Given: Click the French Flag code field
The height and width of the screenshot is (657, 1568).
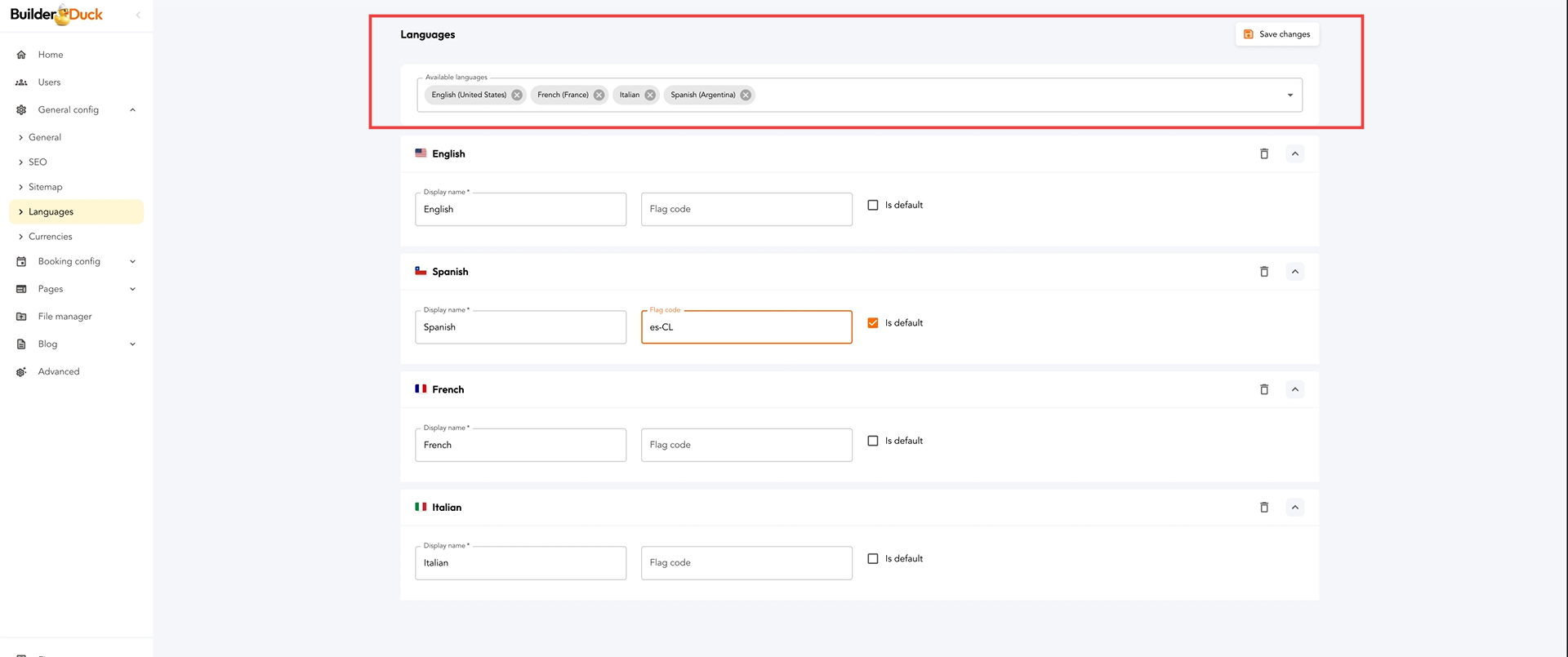Looking at the screenshot, I should point(746,445).
